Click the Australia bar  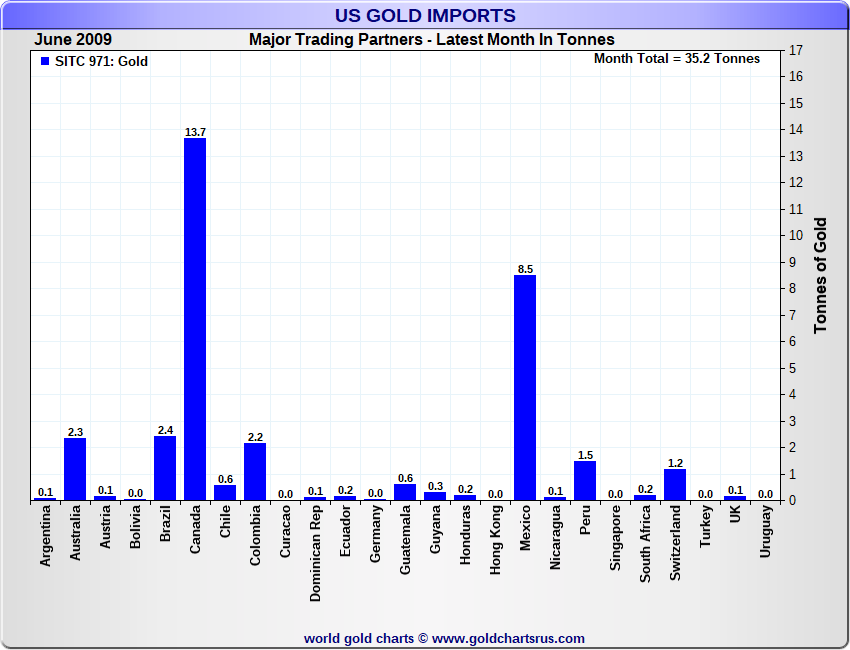click(x=75, y=469)
